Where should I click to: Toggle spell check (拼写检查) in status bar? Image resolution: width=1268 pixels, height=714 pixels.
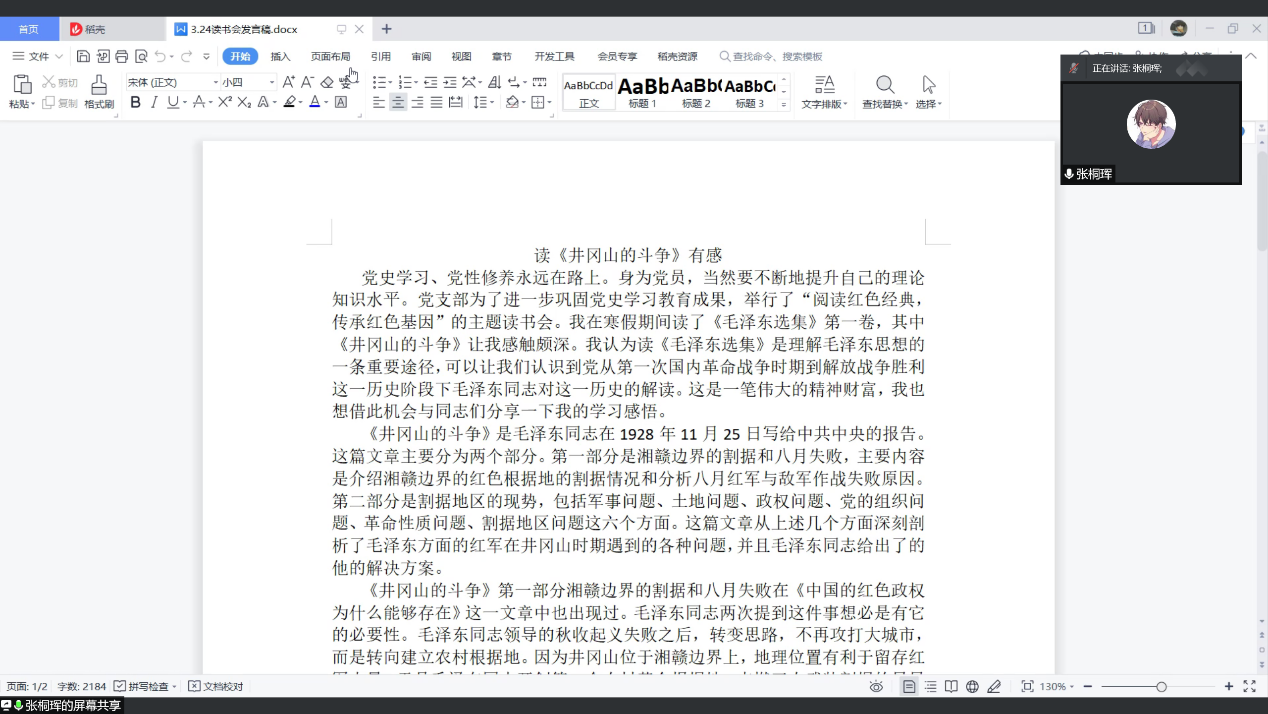point(145,687)
